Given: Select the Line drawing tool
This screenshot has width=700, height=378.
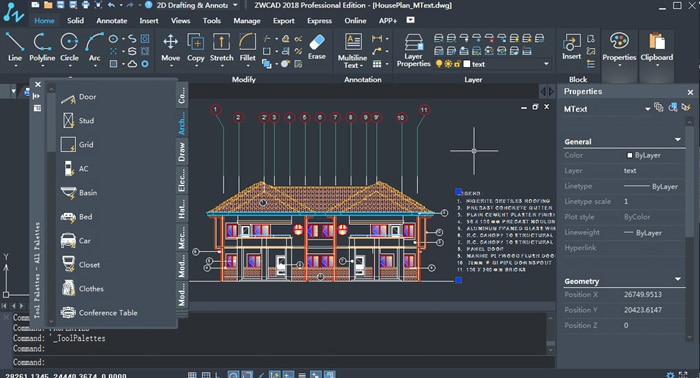Looking at the screenshot, I should click(15, 47).
